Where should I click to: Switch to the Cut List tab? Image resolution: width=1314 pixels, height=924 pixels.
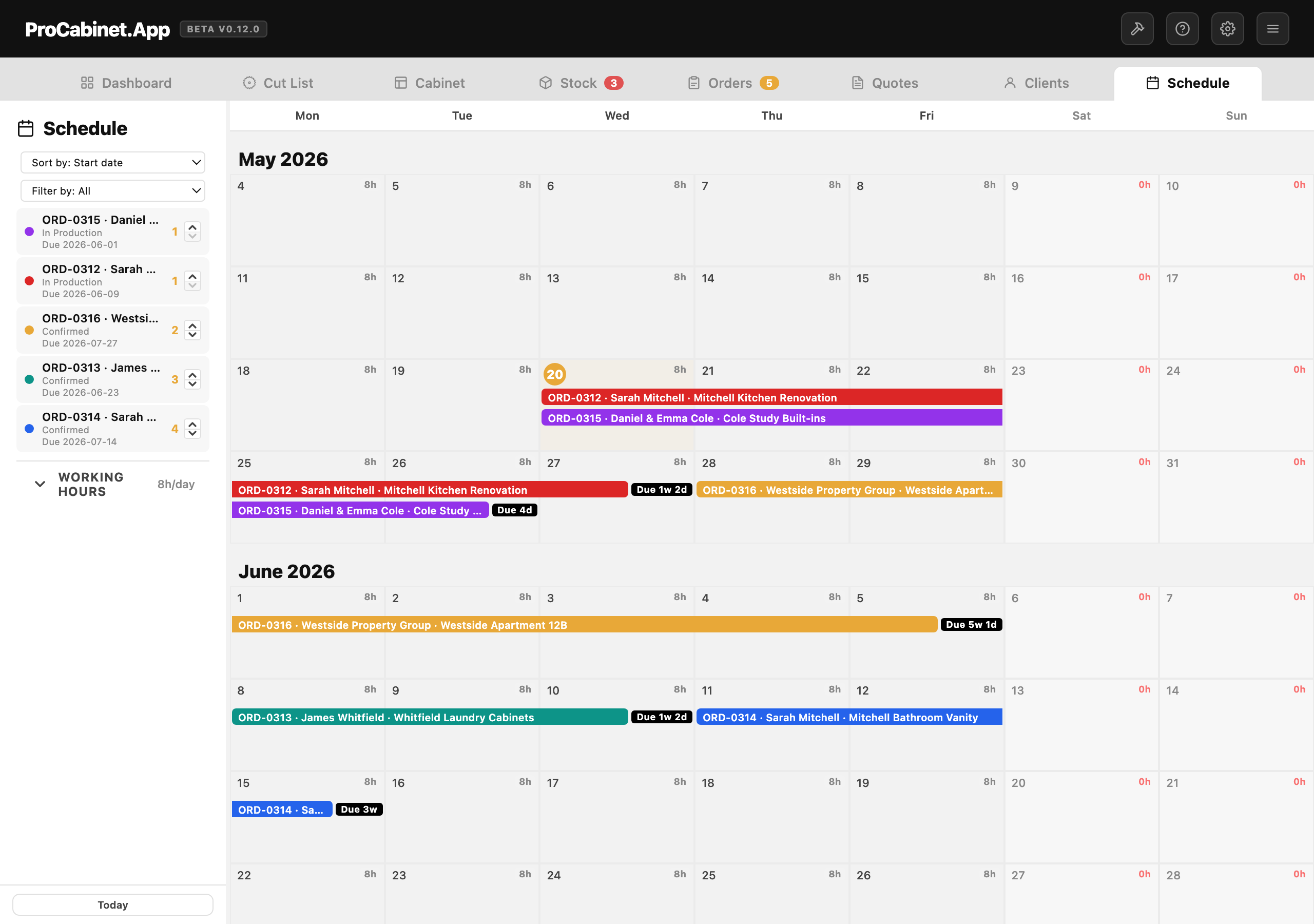pyautogui.click(x=278, y=83)
